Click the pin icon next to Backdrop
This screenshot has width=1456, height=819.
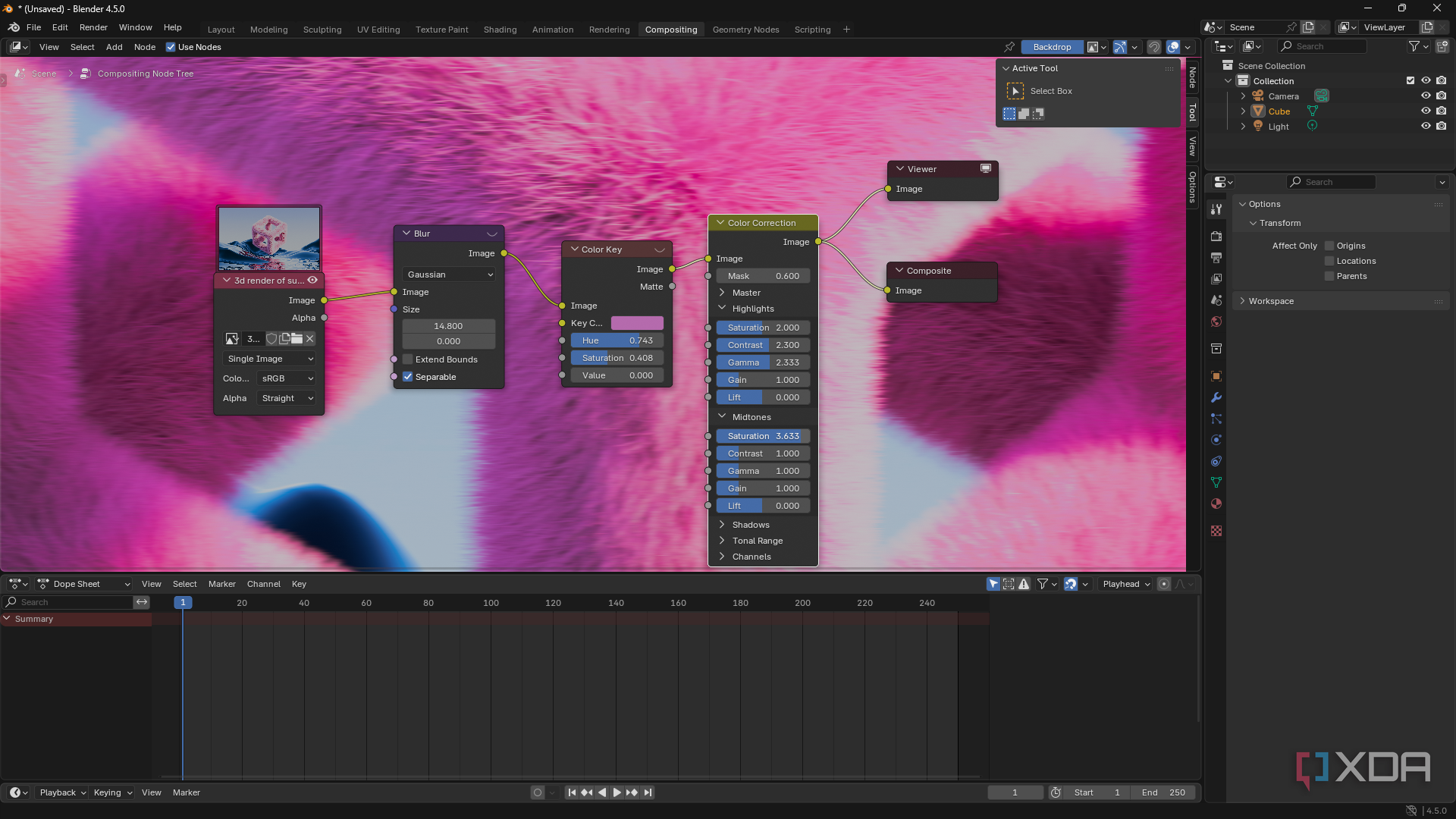tap(1009, 47)
